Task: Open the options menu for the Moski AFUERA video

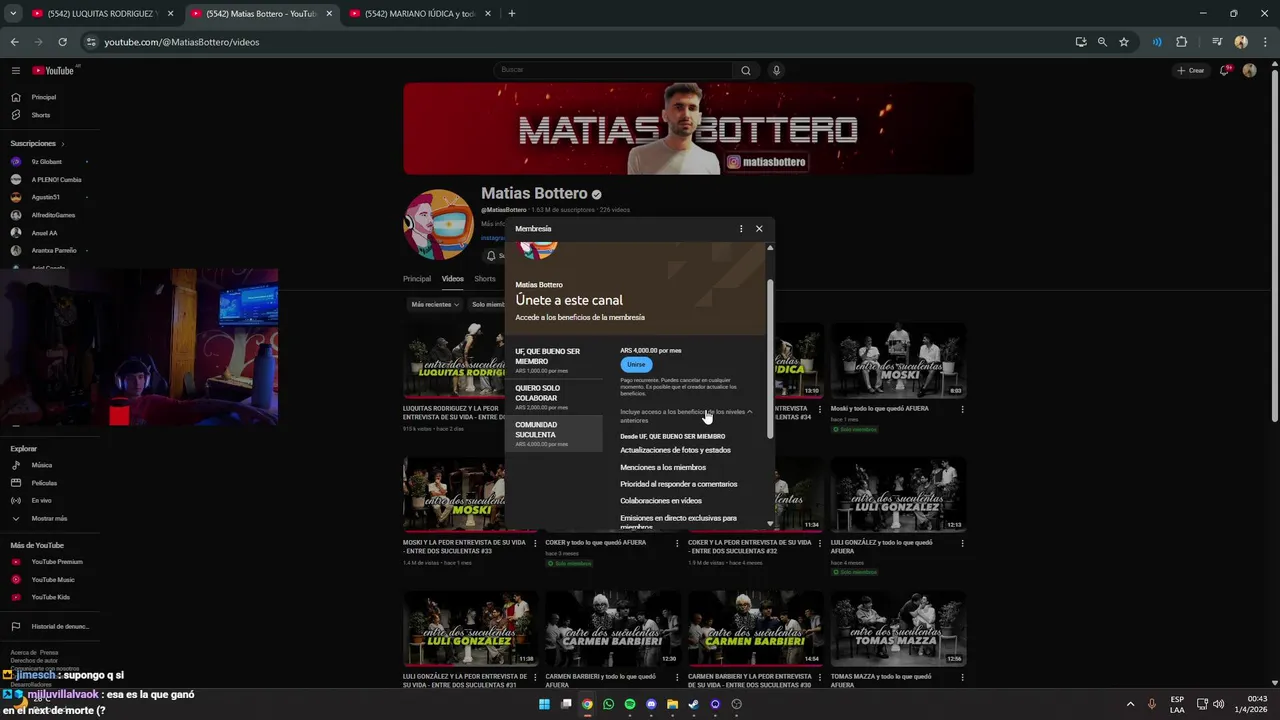Action: (x=962, y=409)
